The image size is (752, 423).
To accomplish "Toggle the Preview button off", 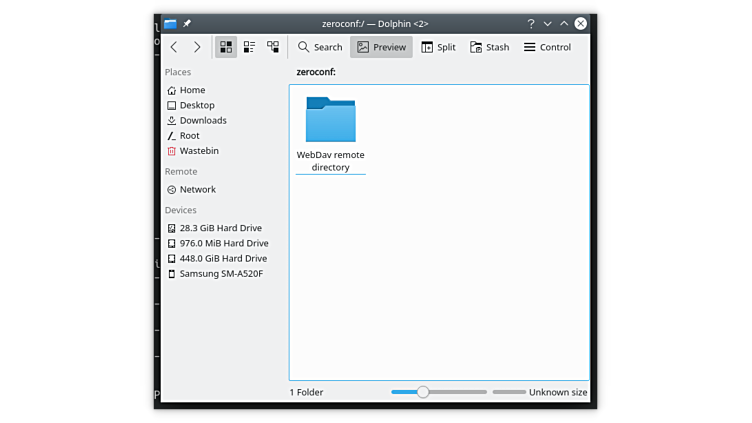I will tap(381, 47).
